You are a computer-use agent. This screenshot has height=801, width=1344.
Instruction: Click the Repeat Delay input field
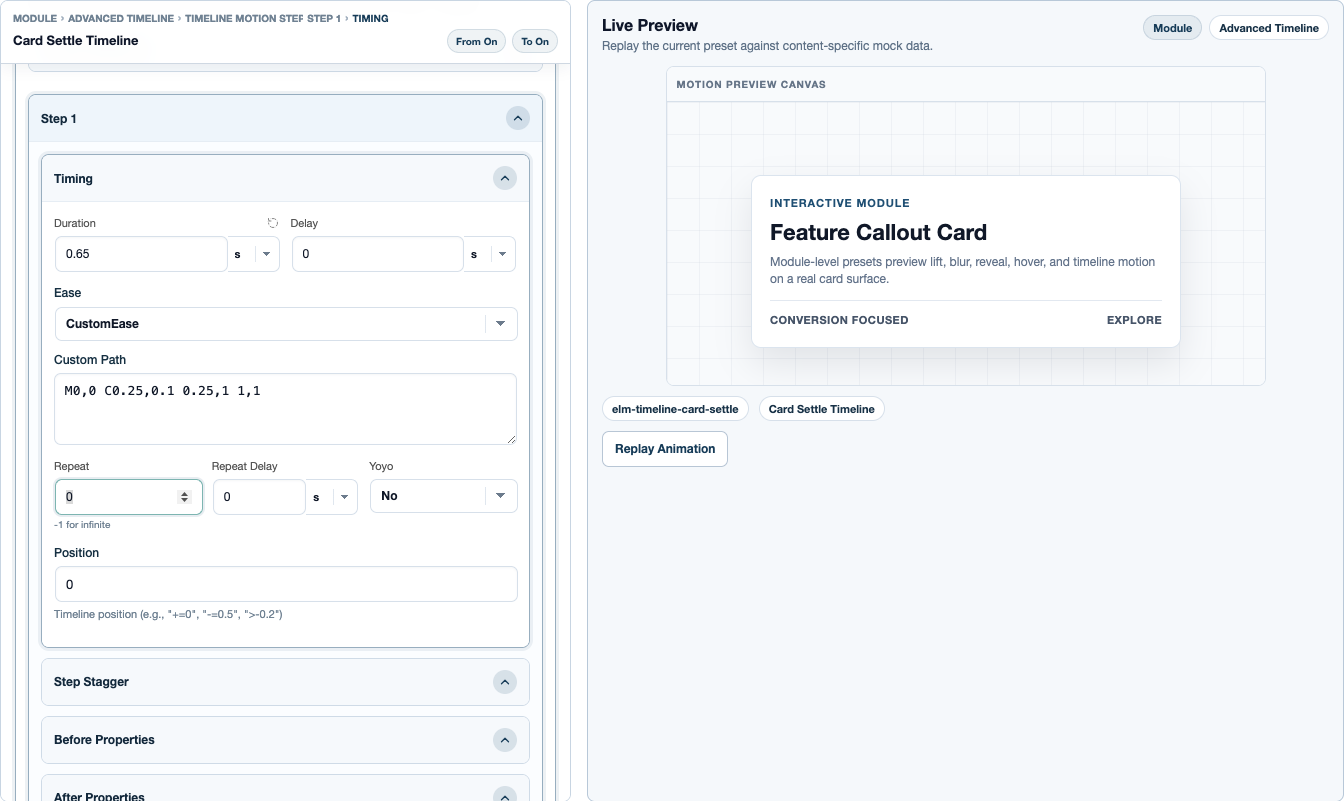(259, 497)
